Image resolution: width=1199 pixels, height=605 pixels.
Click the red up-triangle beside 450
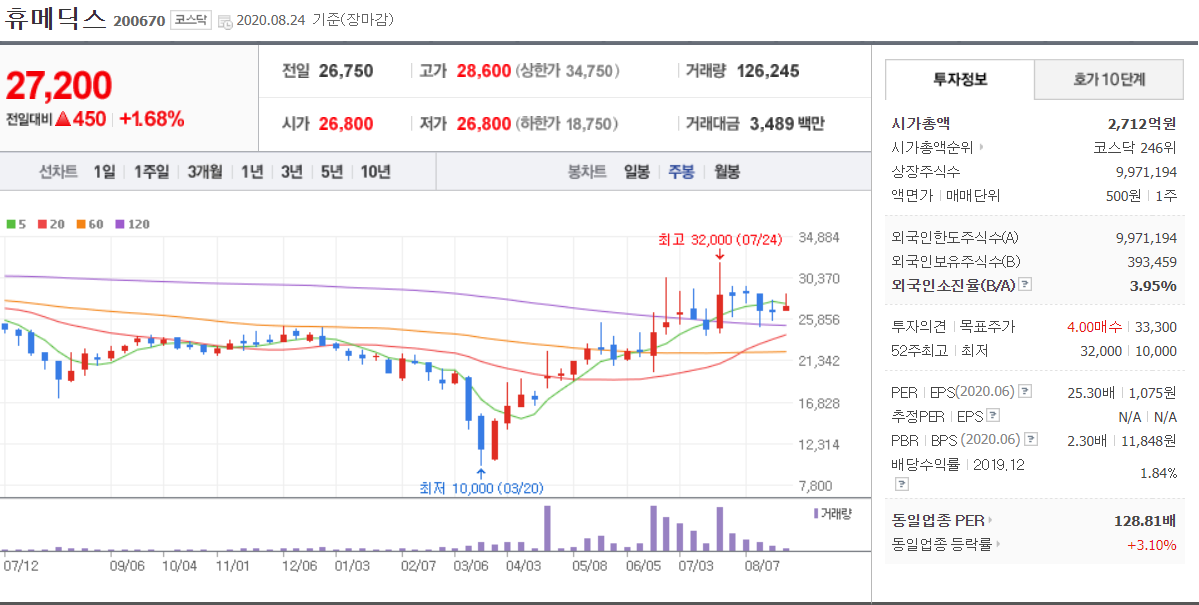[63, 119]
